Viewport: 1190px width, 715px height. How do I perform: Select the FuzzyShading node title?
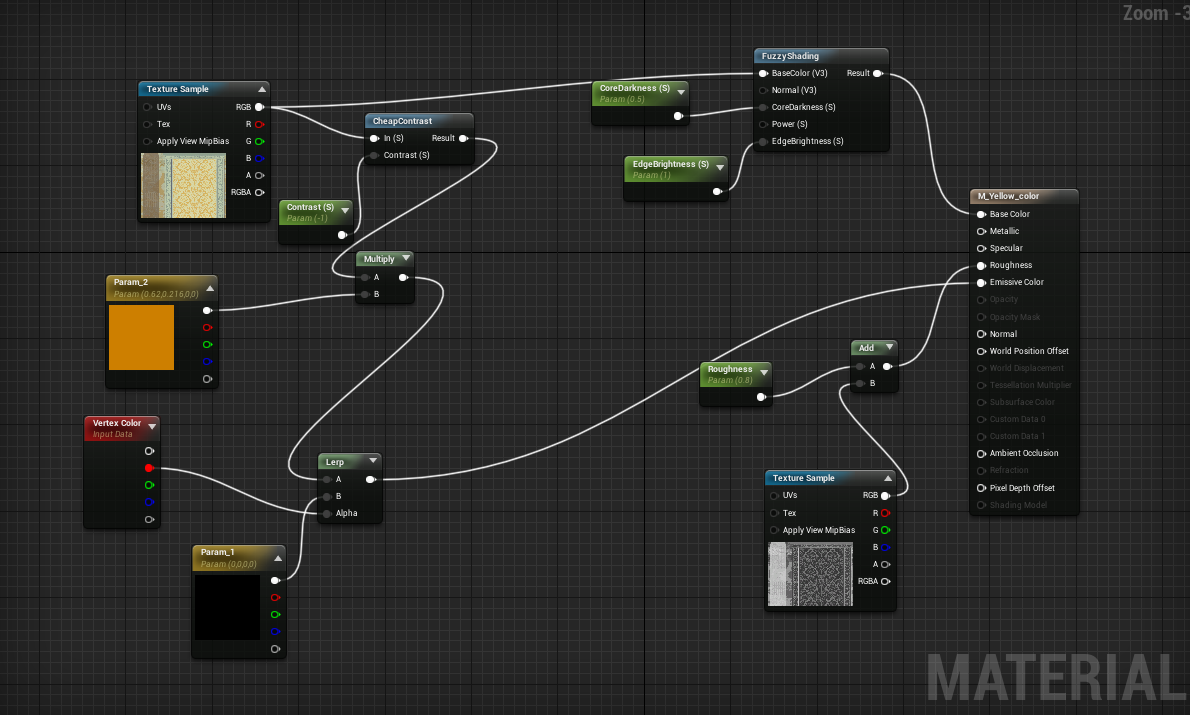pos(790,56)
